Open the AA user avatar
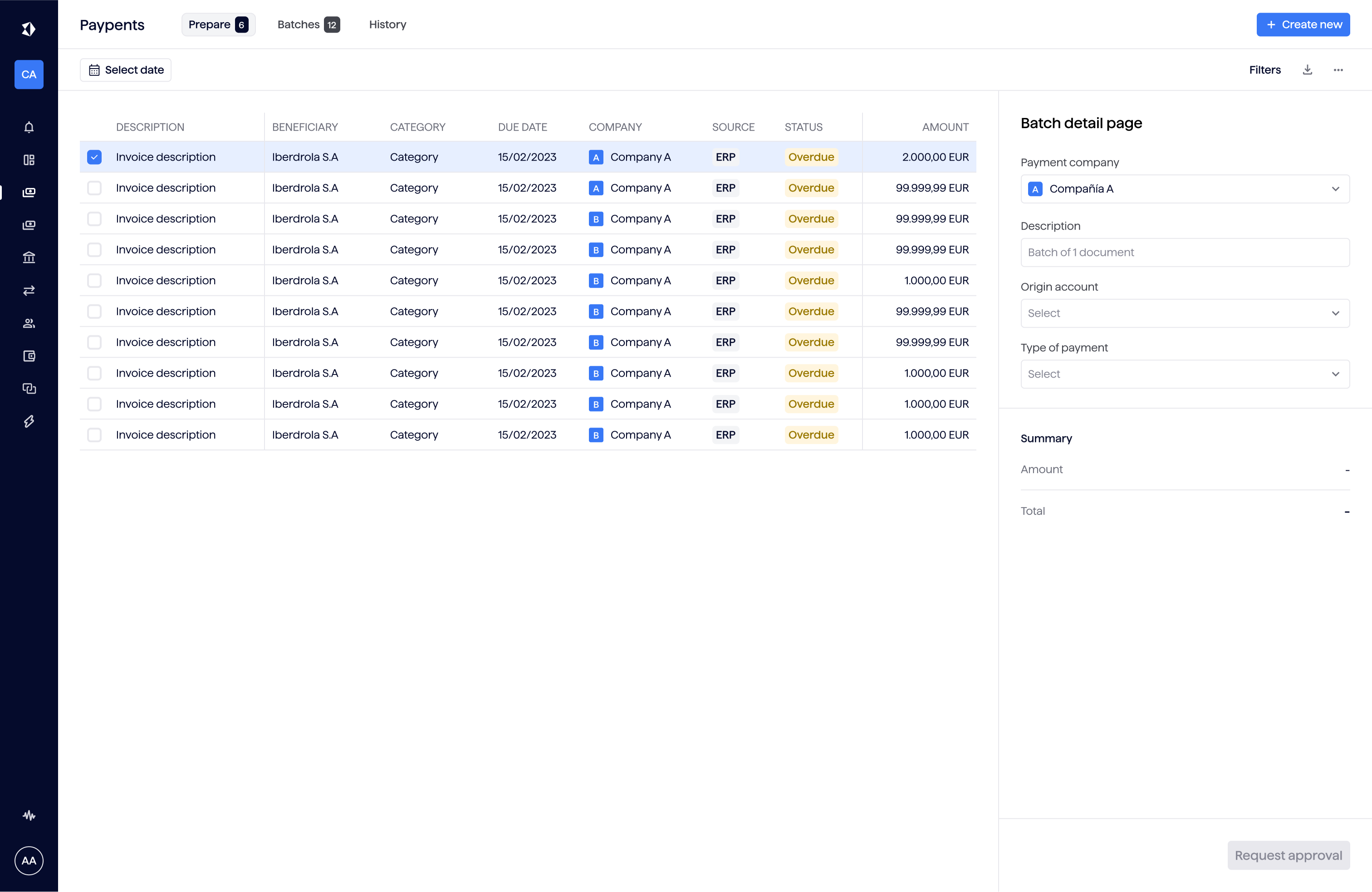The width and height of the screenshot is (1372, 892). [29, 860]
